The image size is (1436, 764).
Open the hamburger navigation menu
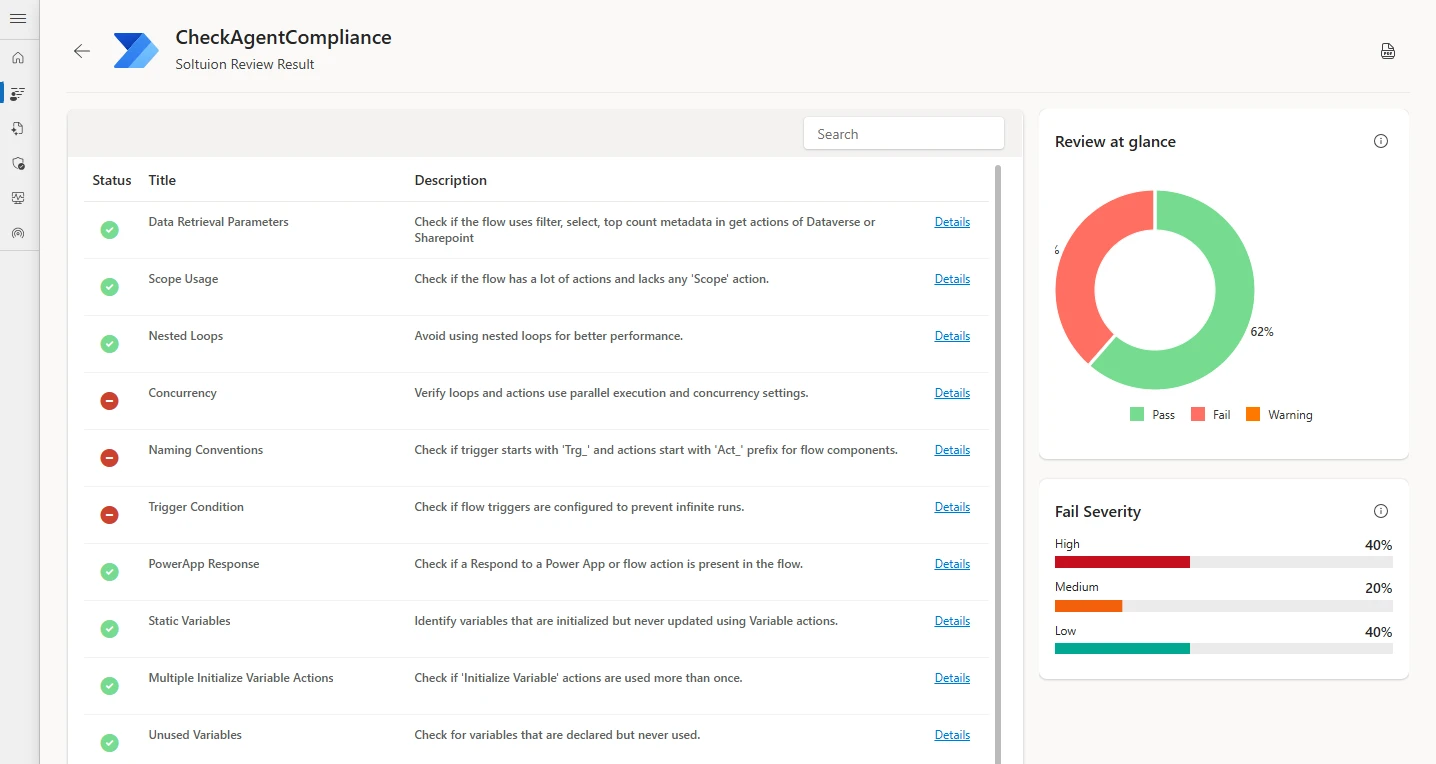(x=17, y=17)
